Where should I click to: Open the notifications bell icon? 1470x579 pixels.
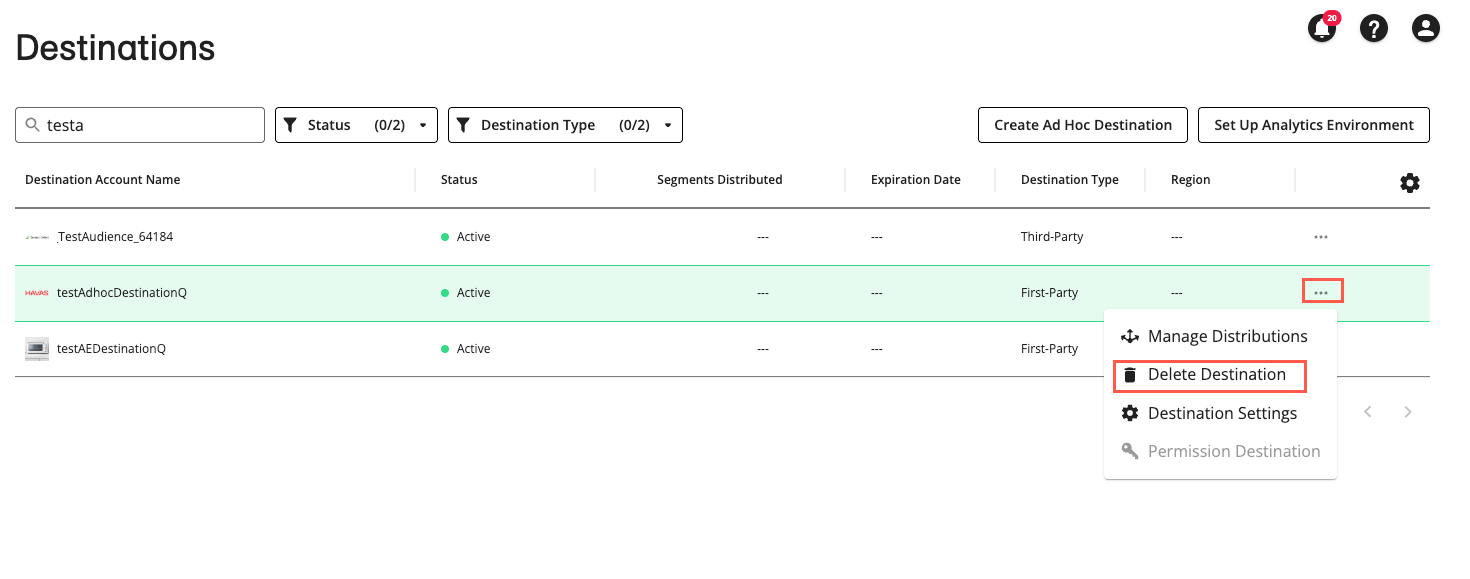1322,29
